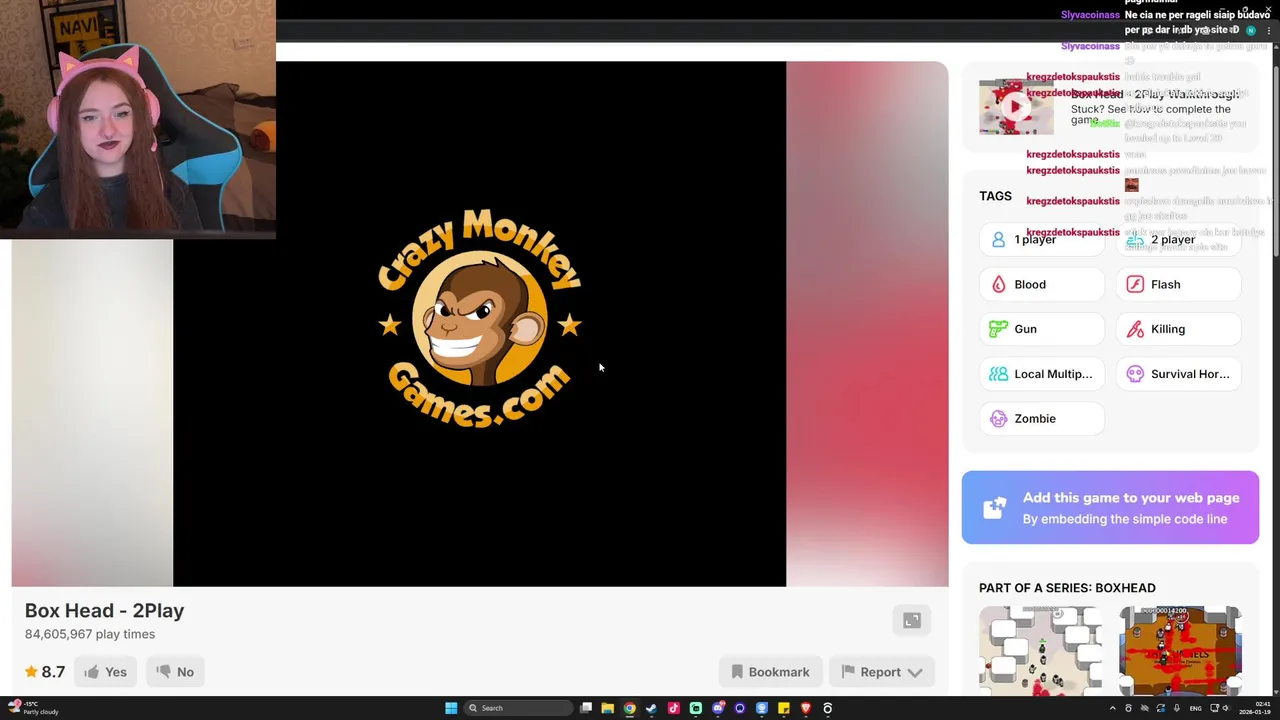
Task: Open TikTok app on taskbar
Action: click(674, 708)
